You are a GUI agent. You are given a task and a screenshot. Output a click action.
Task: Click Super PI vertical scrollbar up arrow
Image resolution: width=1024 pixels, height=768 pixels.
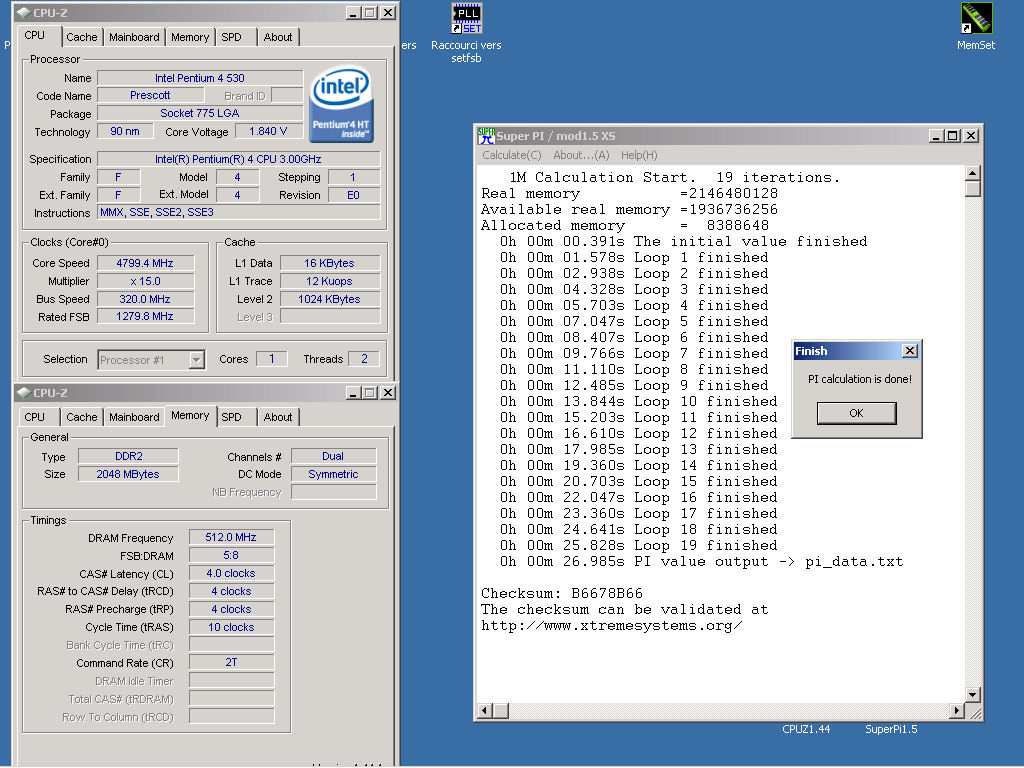tap(972, 173)
